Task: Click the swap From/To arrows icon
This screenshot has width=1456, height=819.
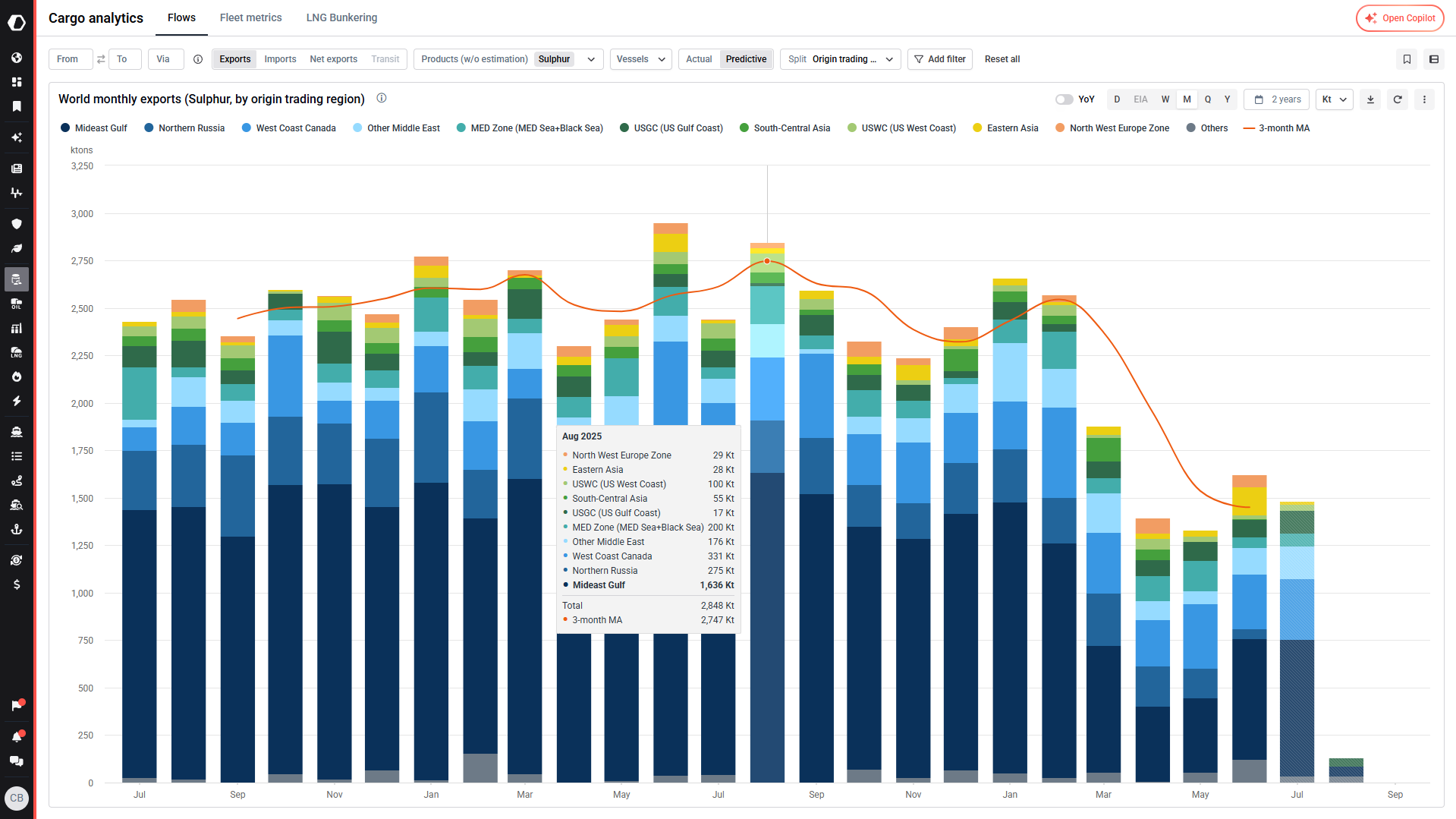Action: [x=101, y=59]
